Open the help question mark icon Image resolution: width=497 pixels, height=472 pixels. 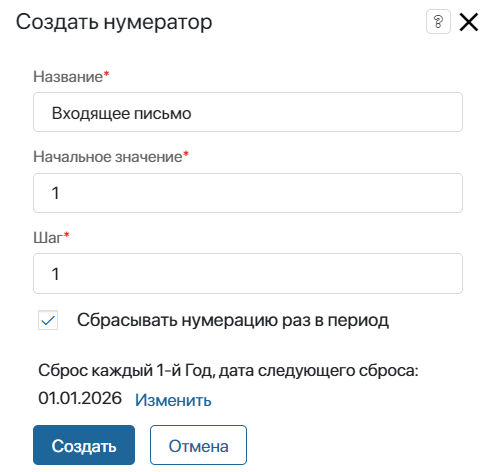(438, 22)
